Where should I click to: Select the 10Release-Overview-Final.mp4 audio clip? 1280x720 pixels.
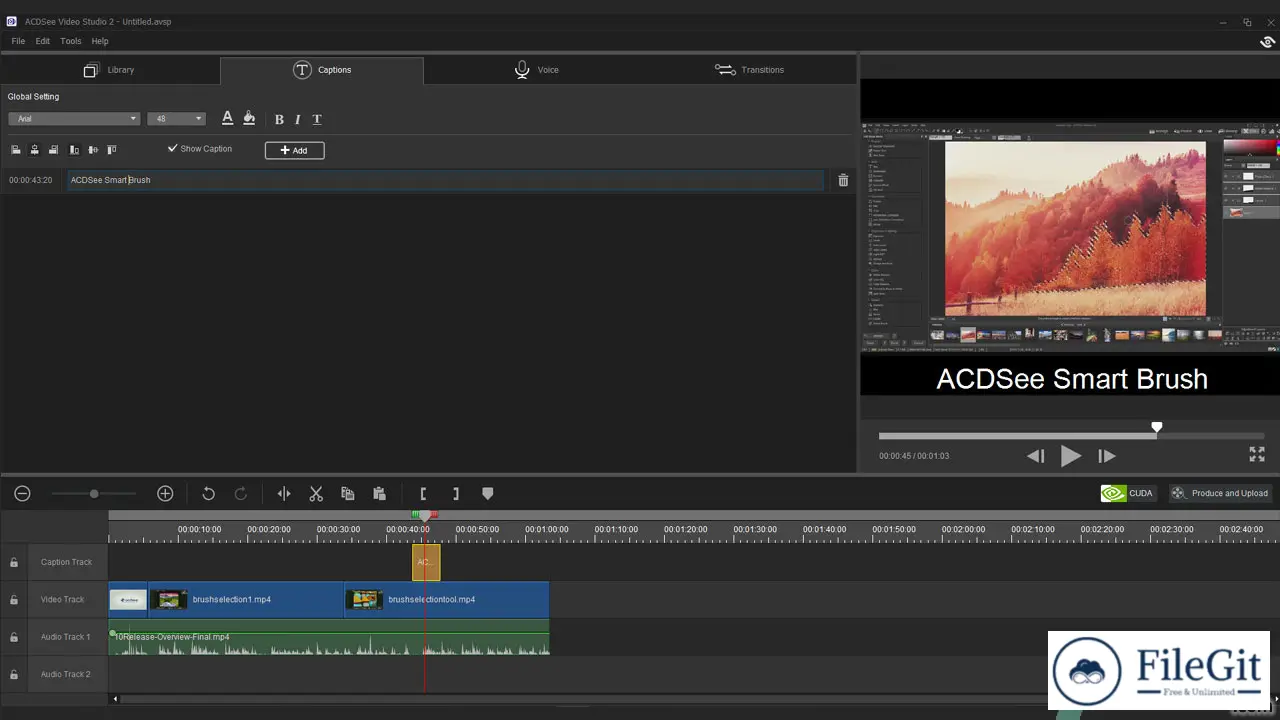tap(329, 637)
